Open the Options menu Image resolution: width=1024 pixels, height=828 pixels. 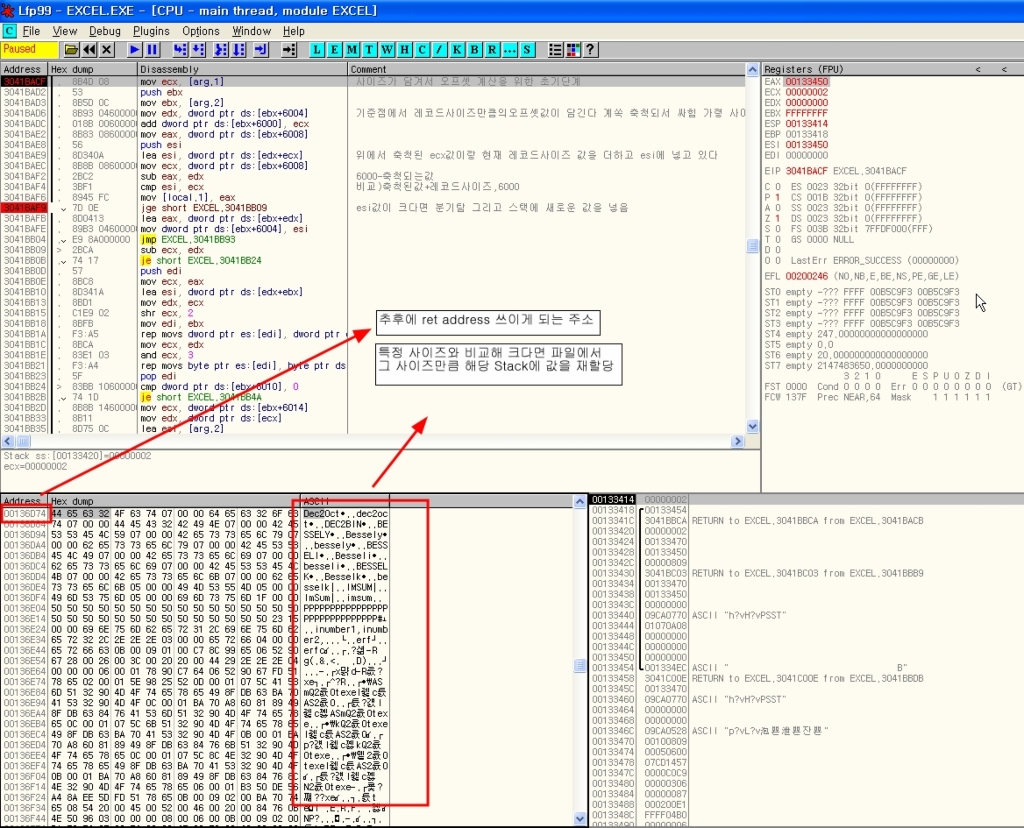coord(200,31)
